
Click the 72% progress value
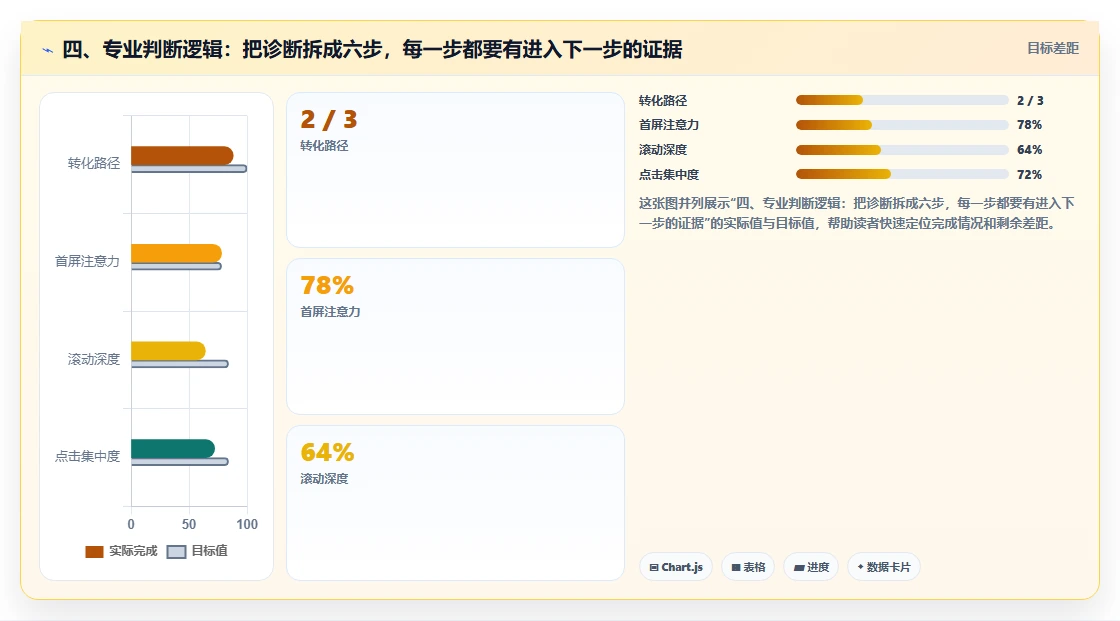pos(1029,174)
